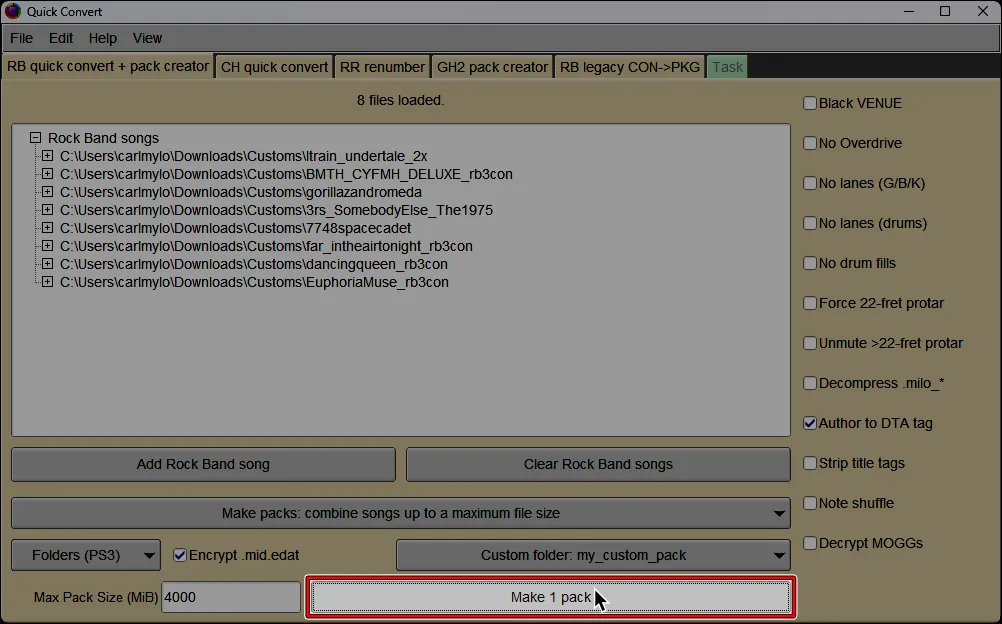This screenshot has height=624, width=1002.
Task: Select the Rock Band songs root label
Action: coord(103,138)
